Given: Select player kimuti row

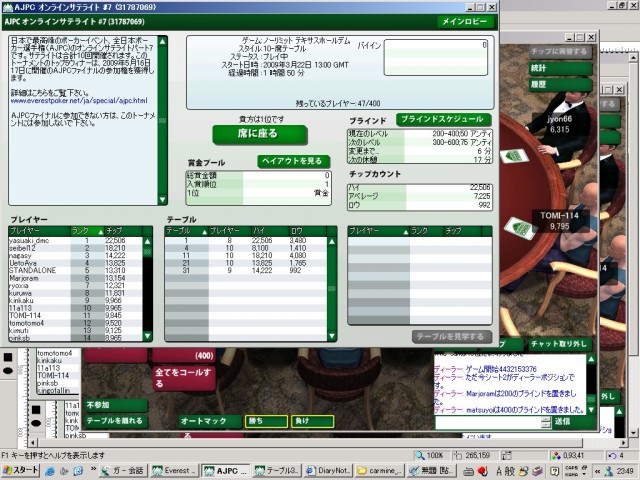Looking at the screenshot, I should [76, 330].
